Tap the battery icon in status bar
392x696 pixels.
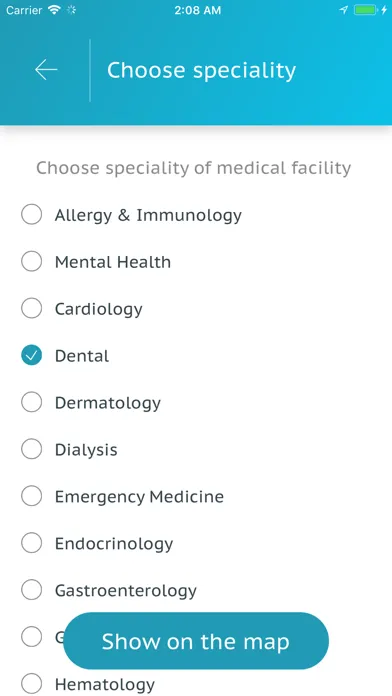coord(365,10)
